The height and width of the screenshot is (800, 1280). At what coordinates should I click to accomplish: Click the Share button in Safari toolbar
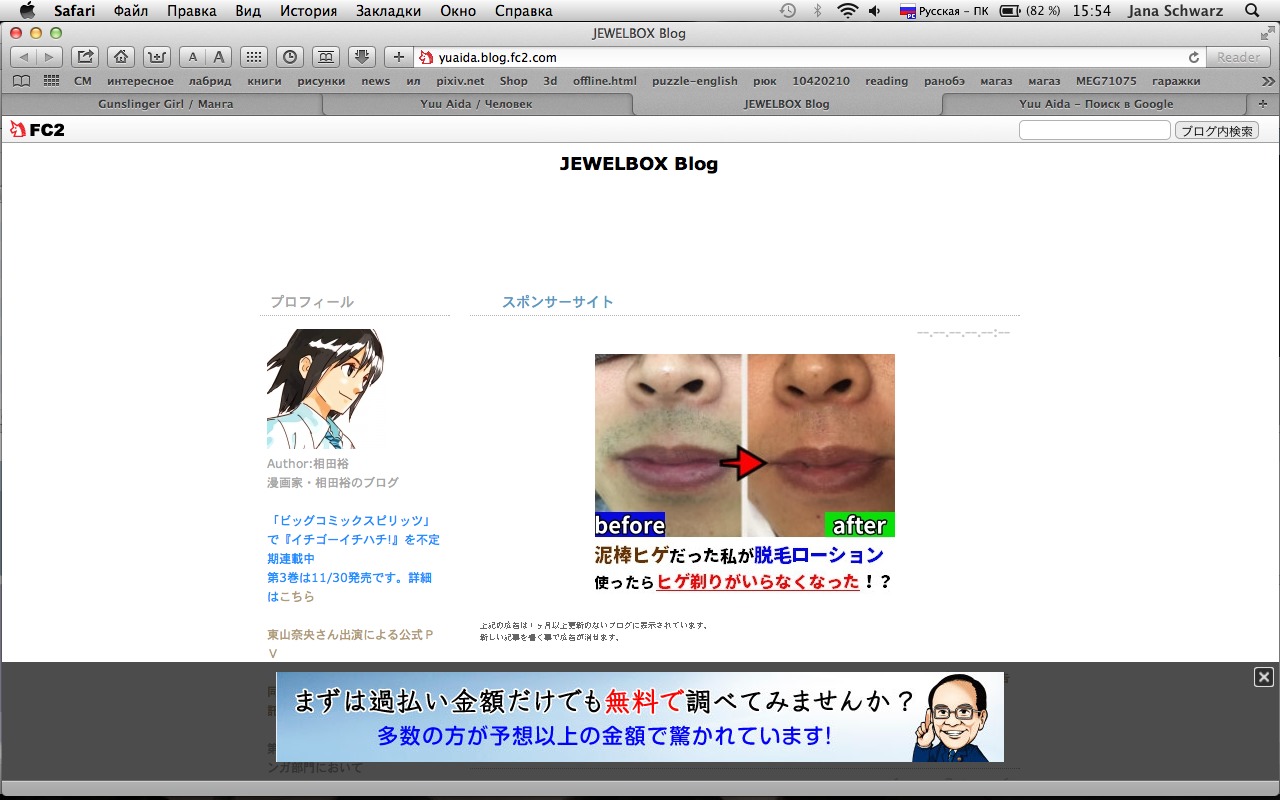pyautogui.click(x=85, y=57)
